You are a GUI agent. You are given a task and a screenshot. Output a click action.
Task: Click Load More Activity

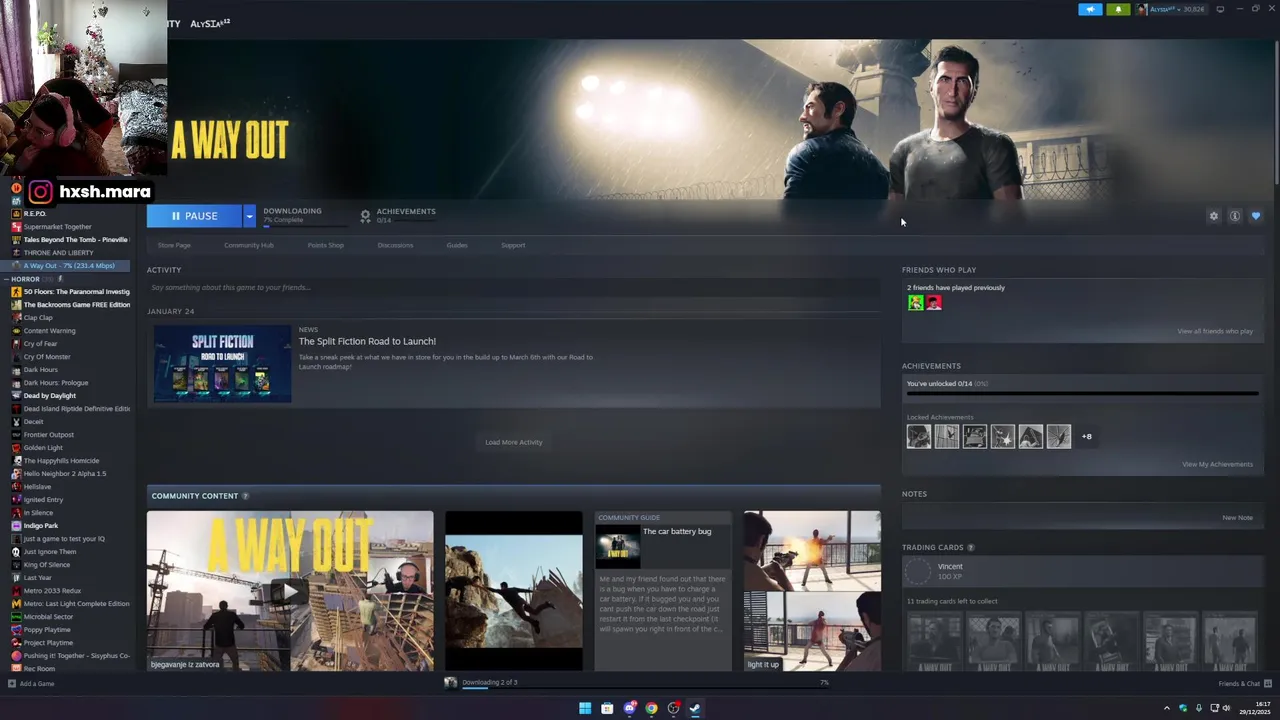pos(514,442)
